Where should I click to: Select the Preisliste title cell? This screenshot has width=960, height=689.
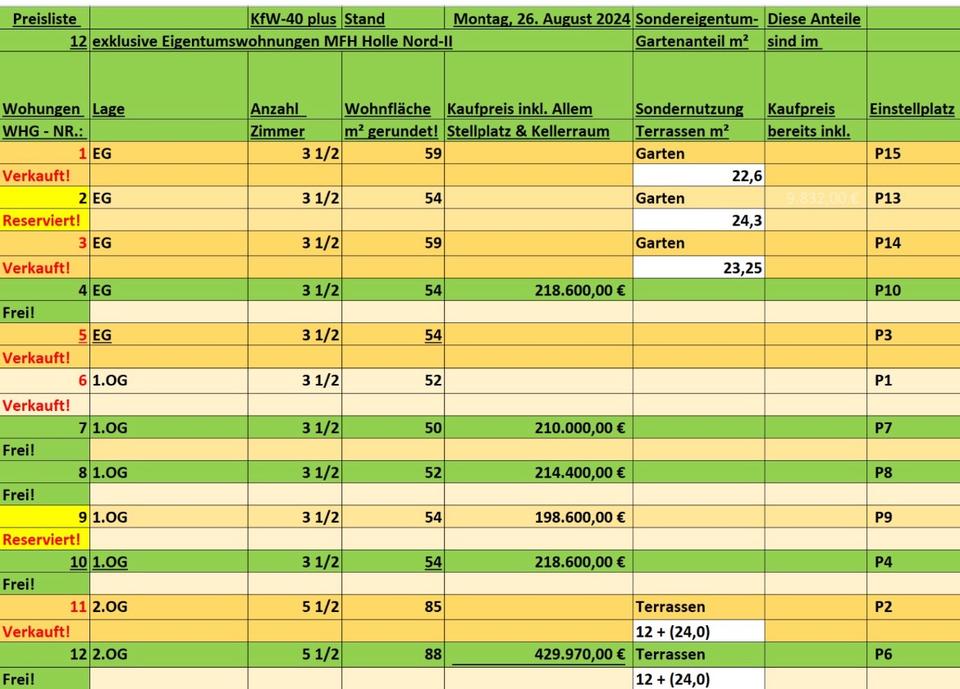point(45,18)
